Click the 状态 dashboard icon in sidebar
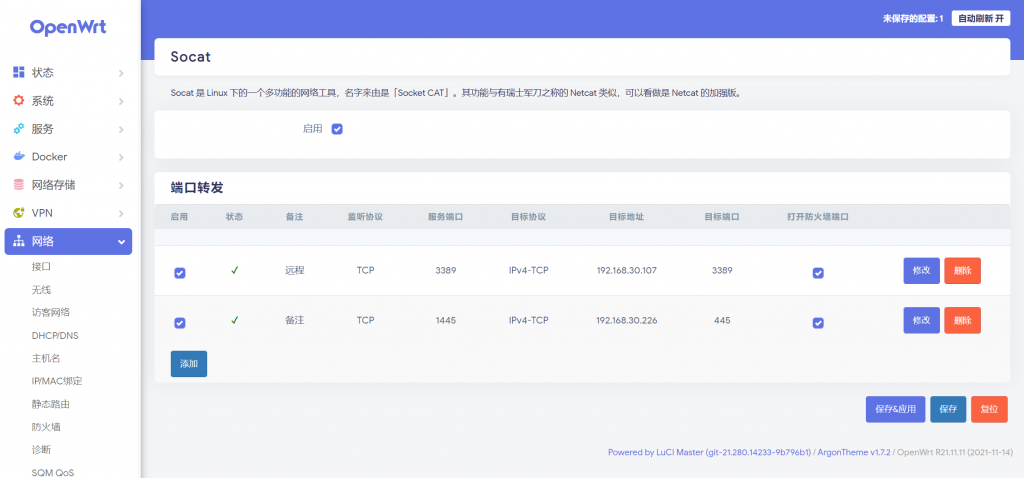This screenshot has width=1024, height=478. point(19,72)
